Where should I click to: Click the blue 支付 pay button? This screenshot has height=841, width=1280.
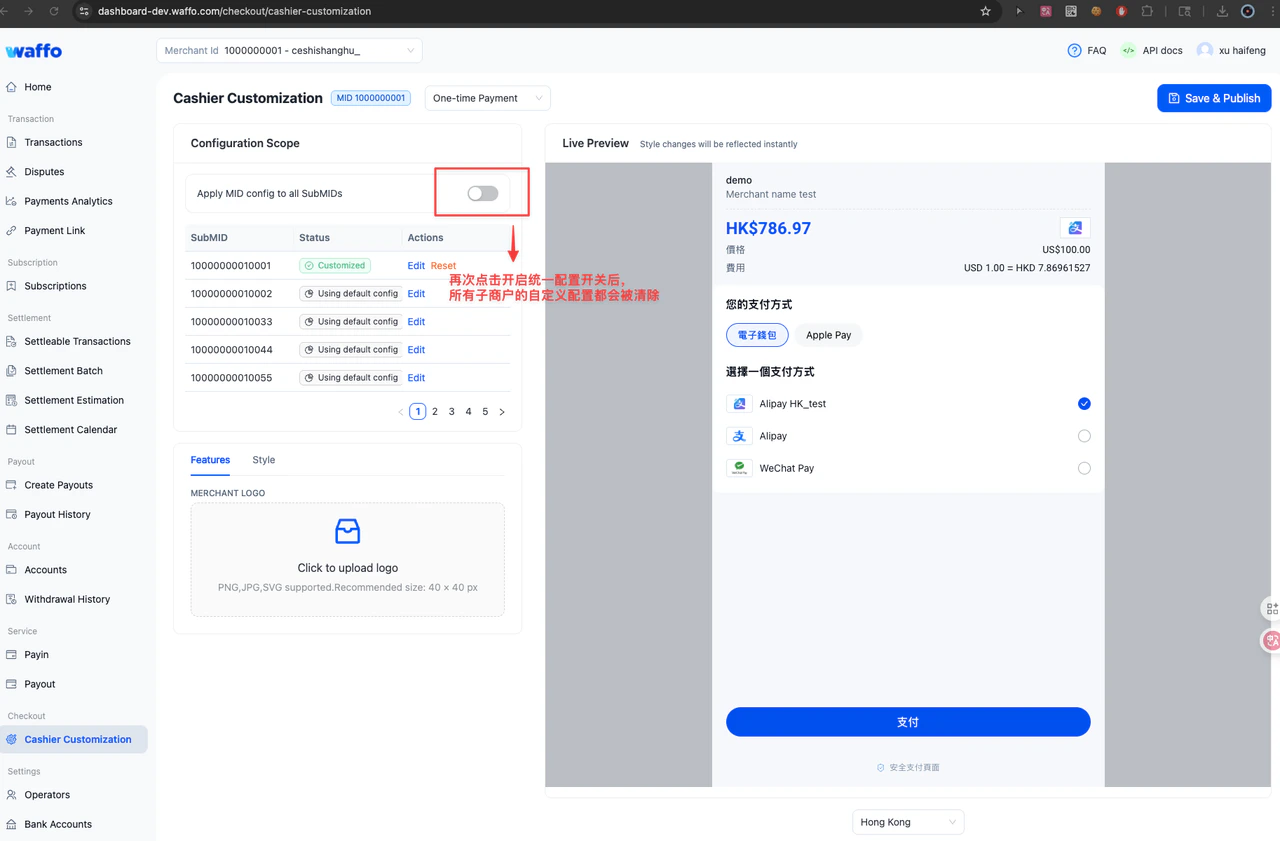point(908,722)
